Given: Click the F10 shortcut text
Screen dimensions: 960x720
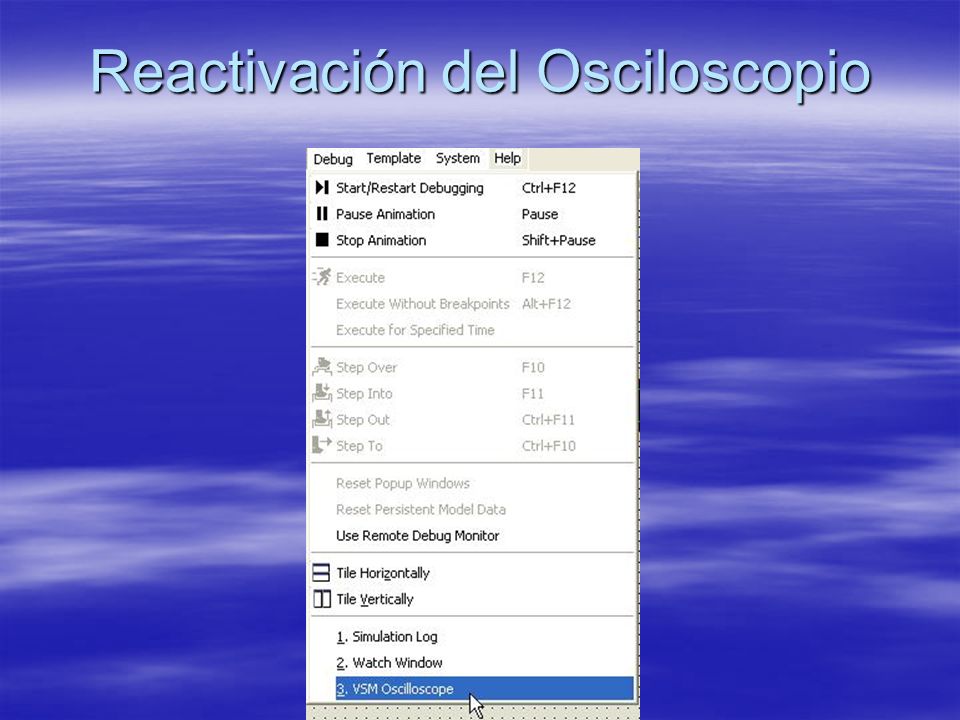Looking at the screenshot, I should point(533,367).
